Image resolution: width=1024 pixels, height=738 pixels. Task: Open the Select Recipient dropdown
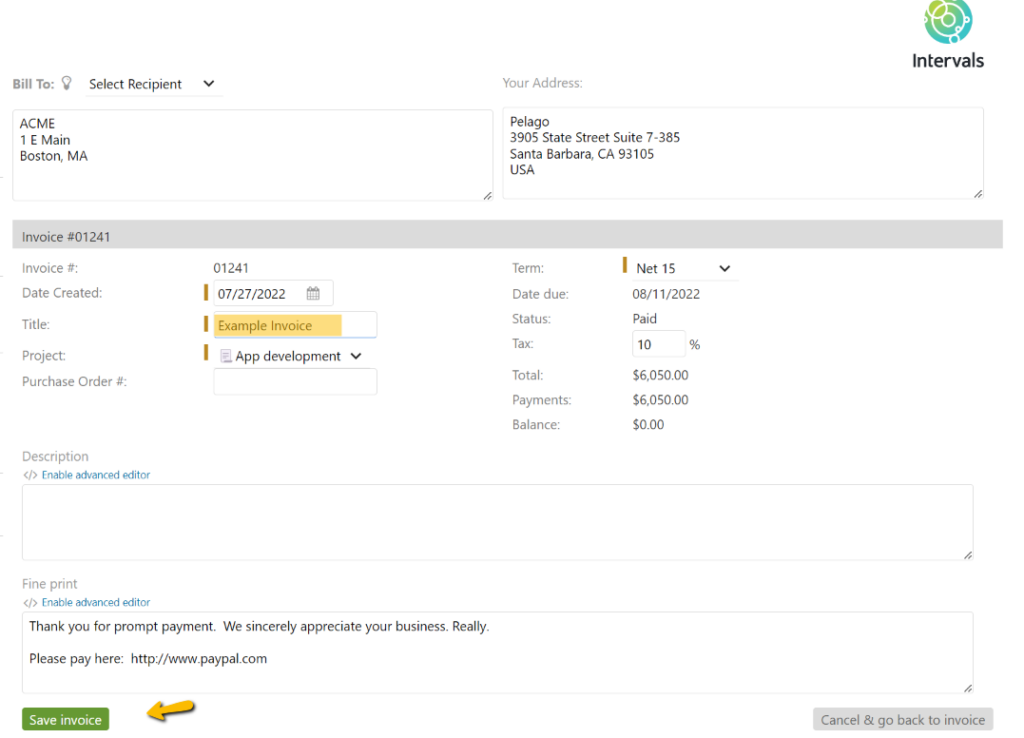[x=150, y=84]
